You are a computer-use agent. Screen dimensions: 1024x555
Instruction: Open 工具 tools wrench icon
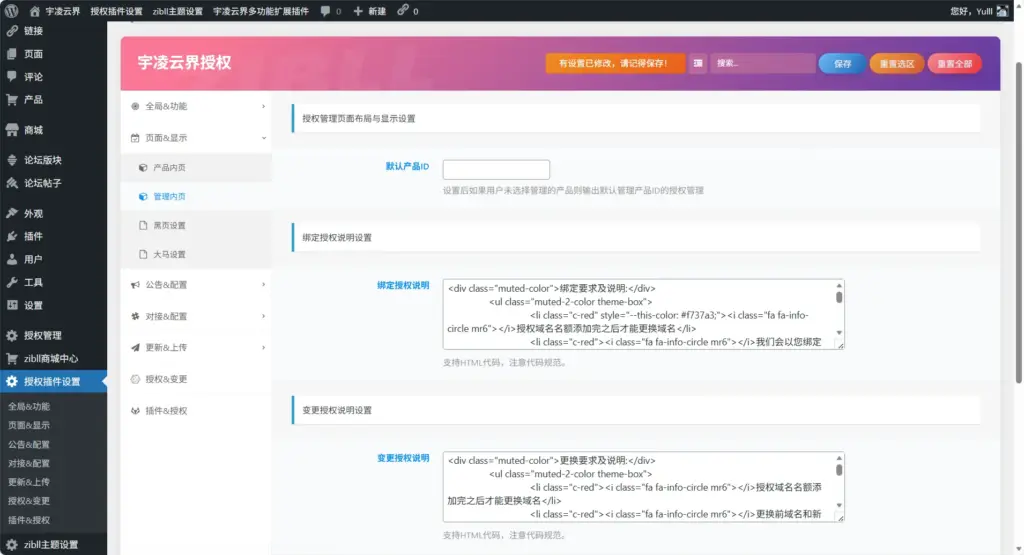pos(12,282)
